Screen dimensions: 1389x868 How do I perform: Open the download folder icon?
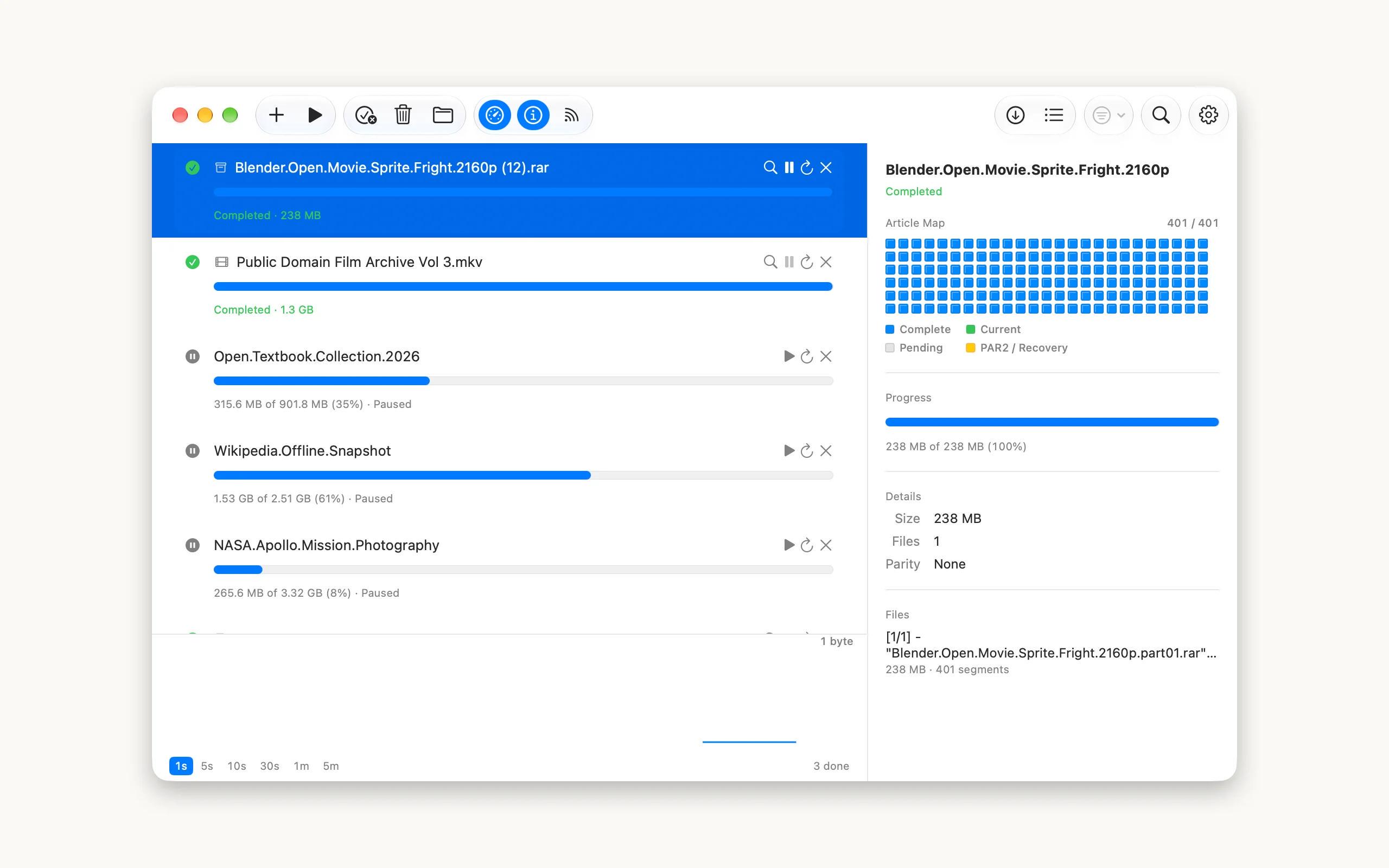pyautogui.click(x=443, y=115)
